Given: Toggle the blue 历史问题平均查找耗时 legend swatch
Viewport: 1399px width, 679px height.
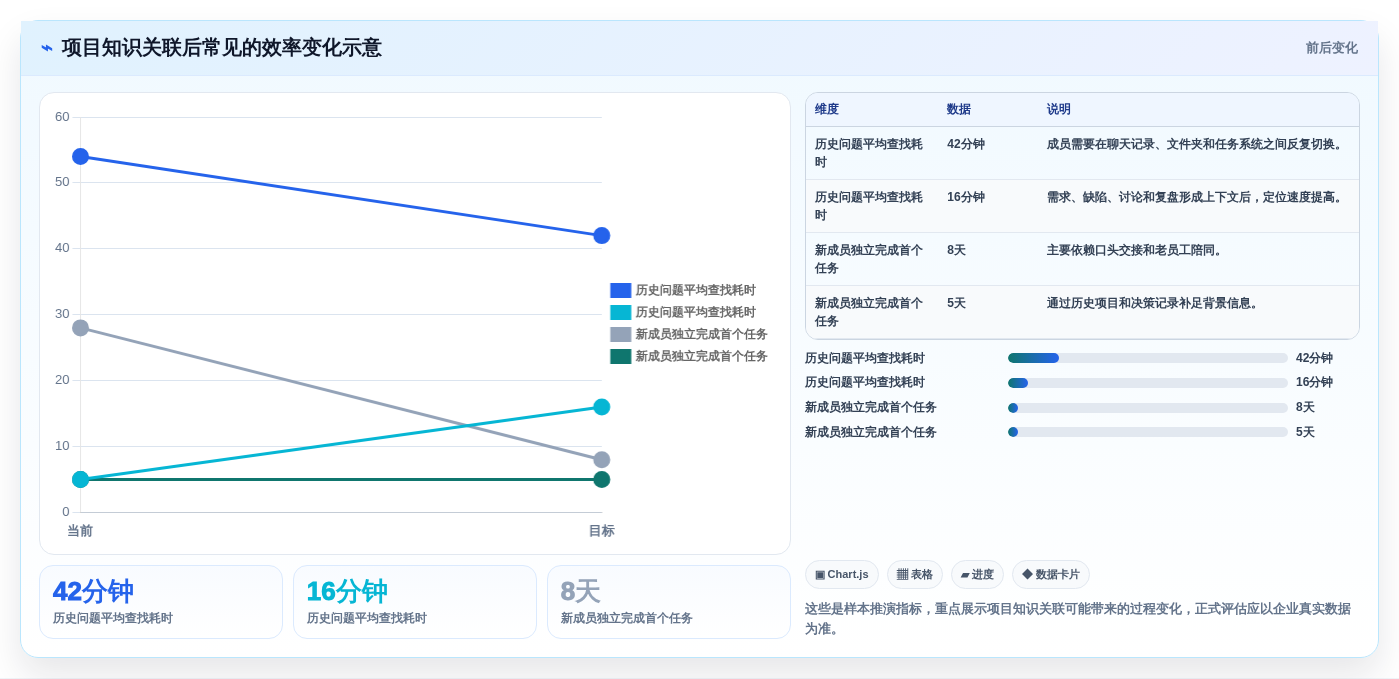Looking at the screenshot, I should [620, 290].
